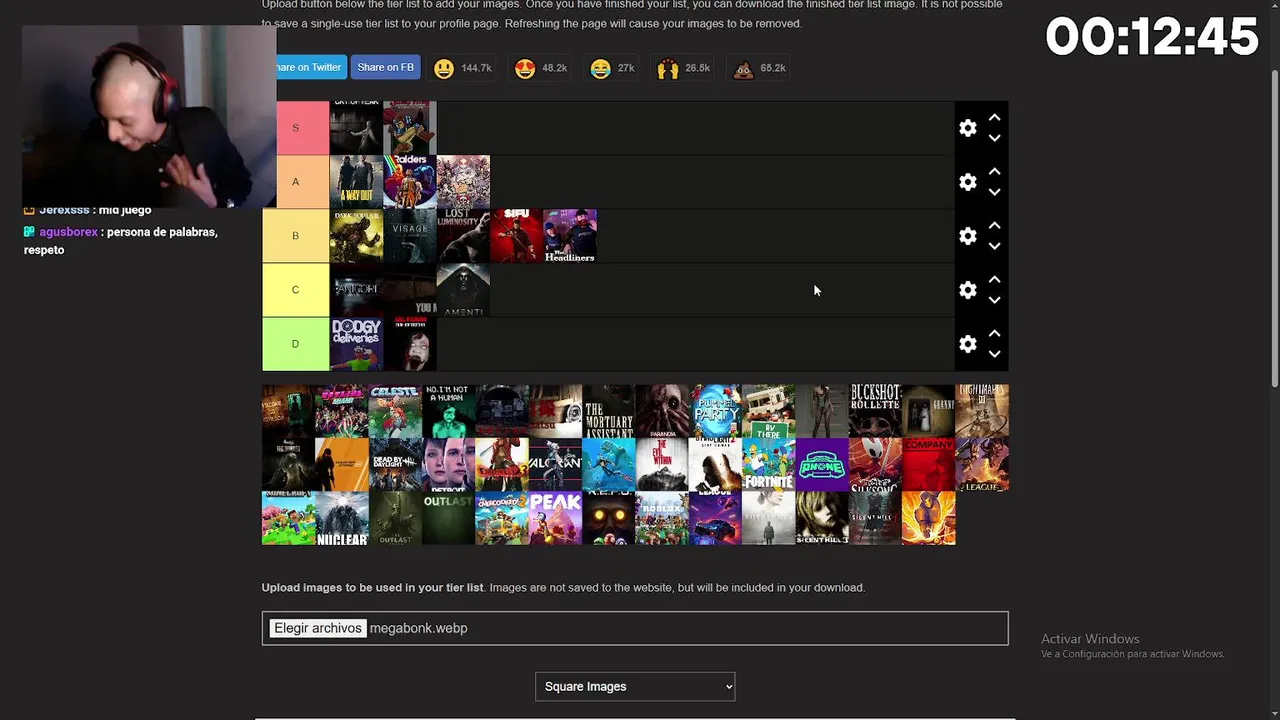Open settings gear for S tier row
Image resolution: width=1280 pixels, height=720 pixels.
[967, 128]
